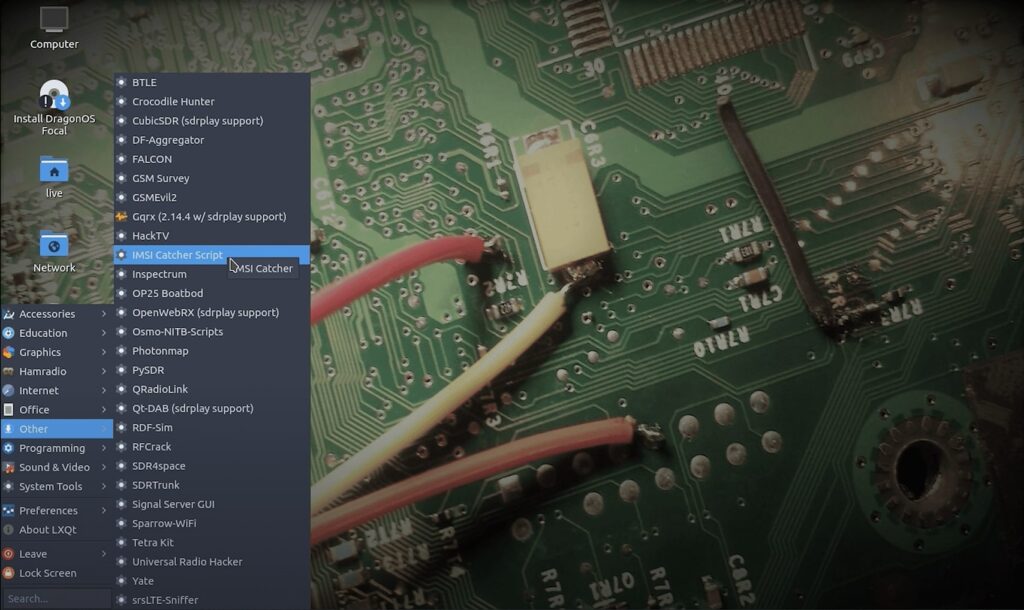Open Crocodile Hunter from the list

tap(173, 102)
